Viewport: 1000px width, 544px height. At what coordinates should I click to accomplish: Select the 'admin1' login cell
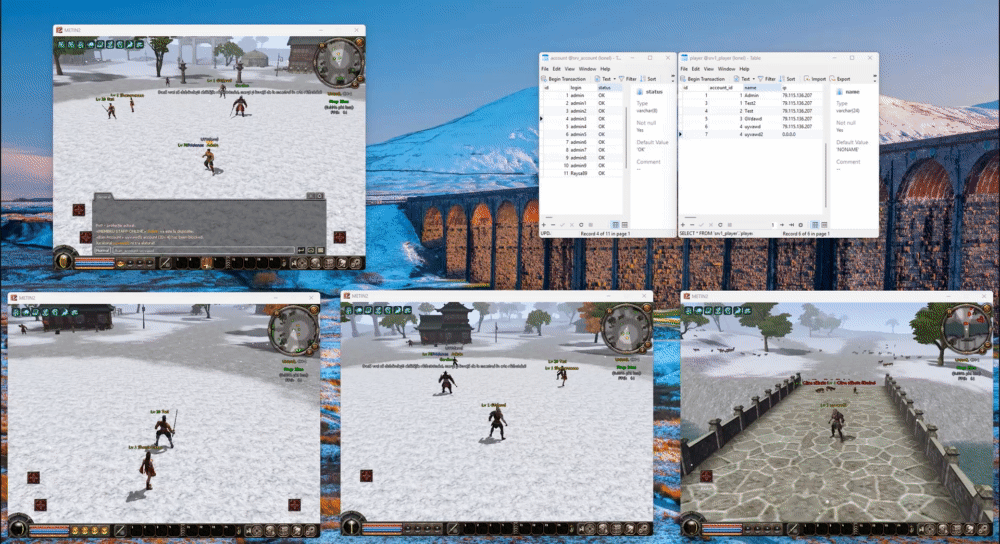click(x=583, y=103)
